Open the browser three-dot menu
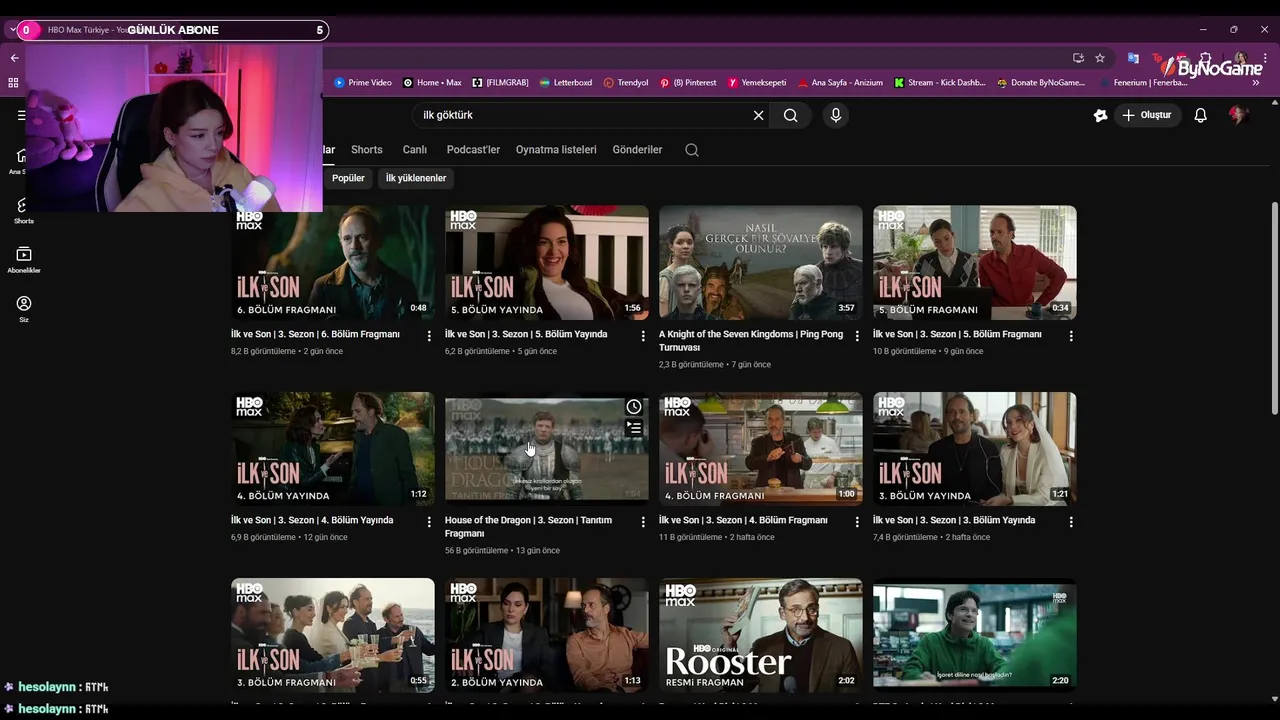 coord(1266,58)
